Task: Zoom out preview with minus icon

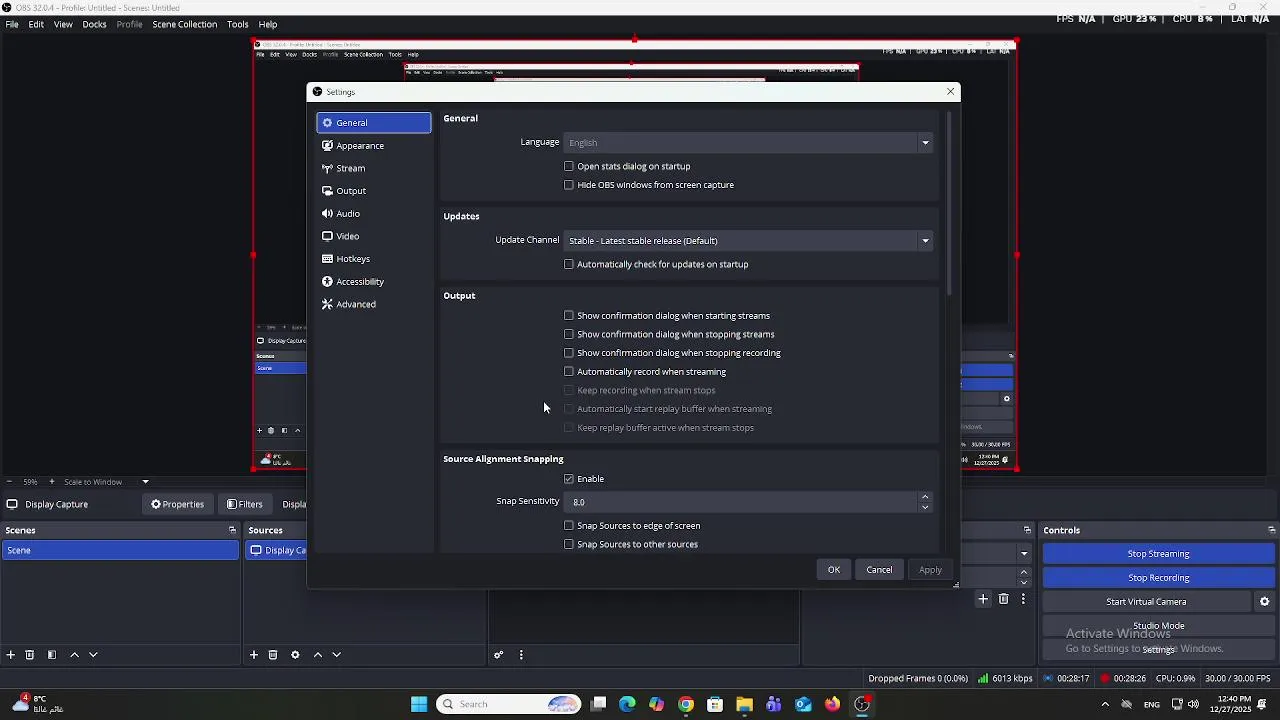Action: coord(9,482)
